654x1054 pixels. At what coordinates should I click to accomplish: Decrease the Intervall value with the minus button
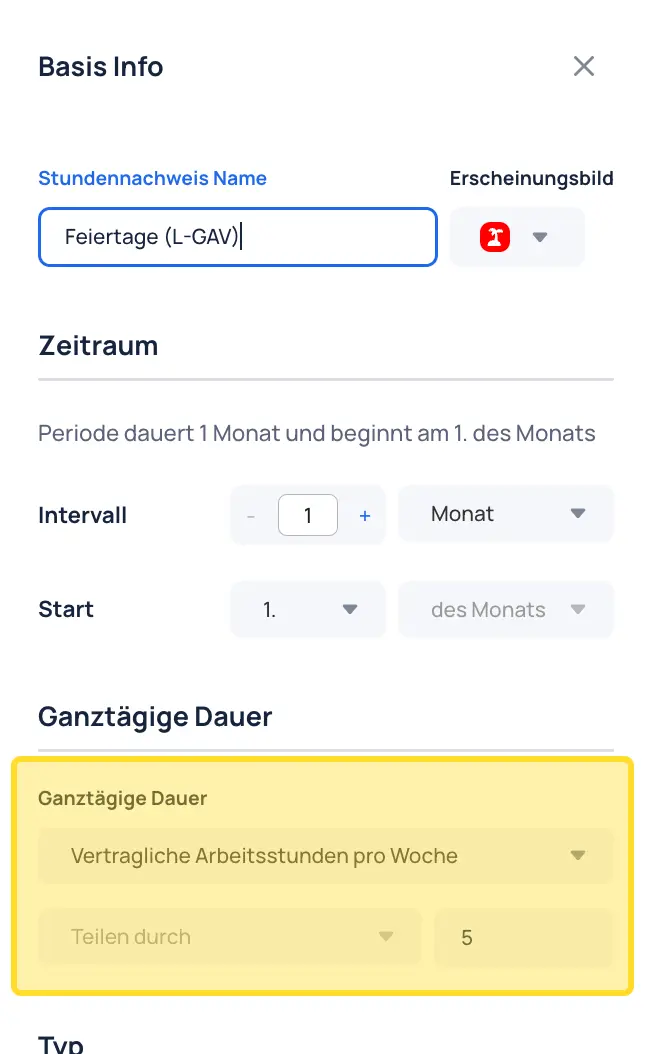tap(251, 516)
